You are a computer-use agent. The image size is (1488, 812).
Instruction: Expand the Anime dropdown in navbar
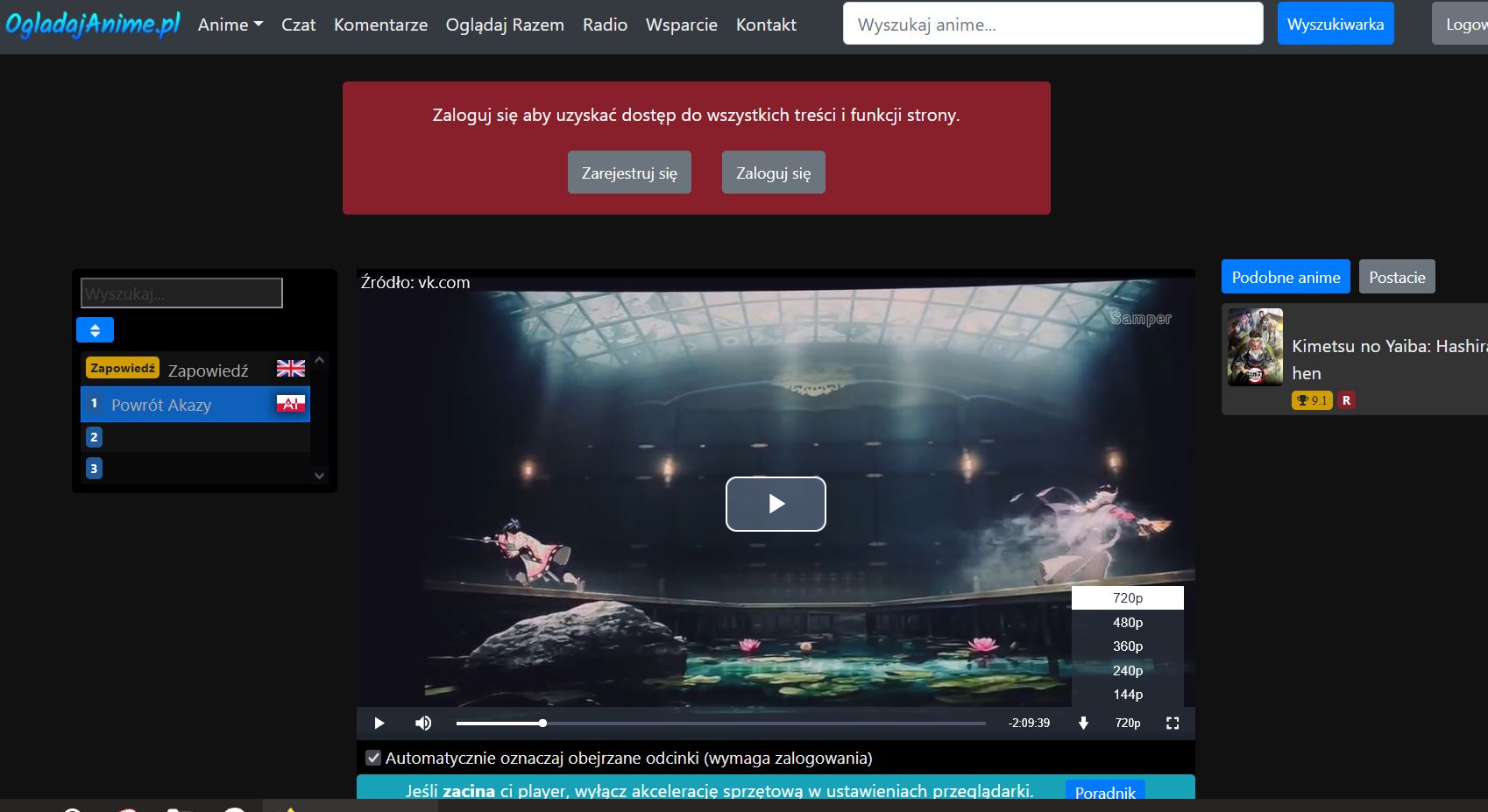[x=230, y=25]
